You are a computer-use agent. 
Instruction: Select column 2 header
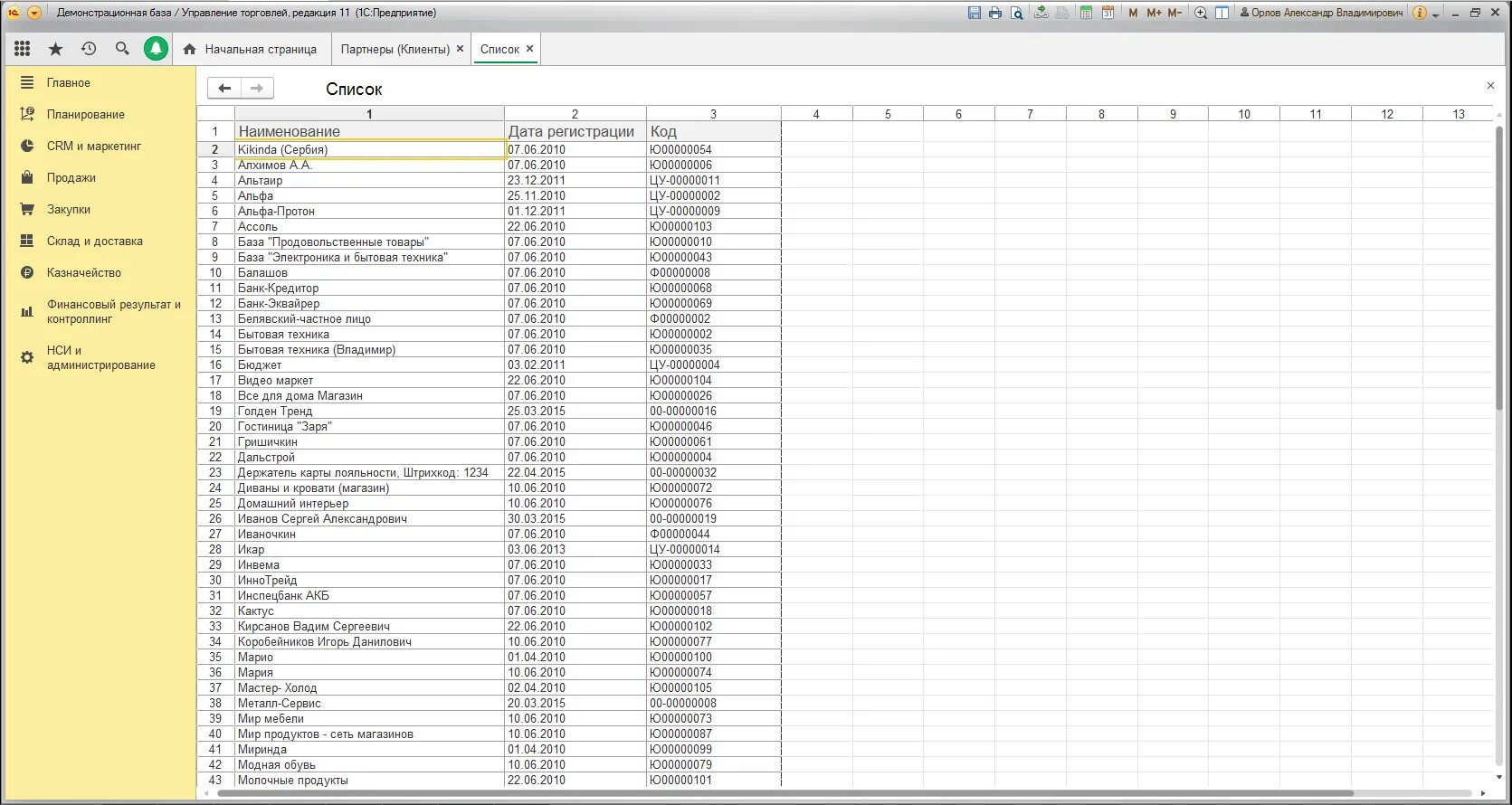575,114
